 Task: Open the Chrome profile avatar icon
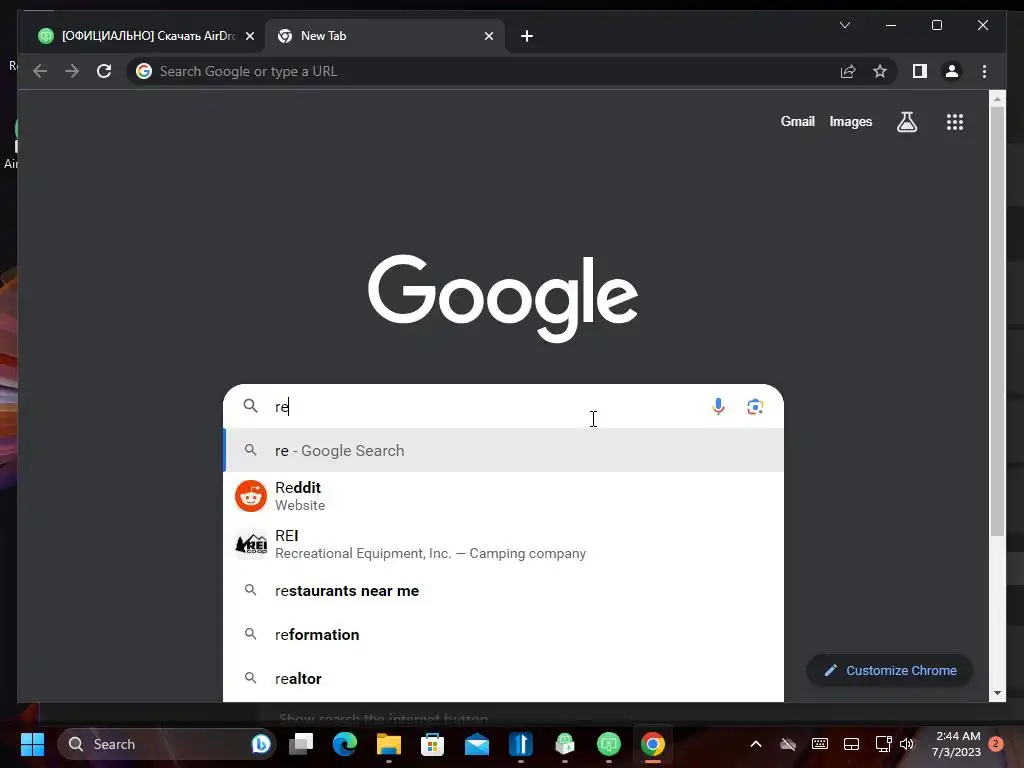(952, 71)
